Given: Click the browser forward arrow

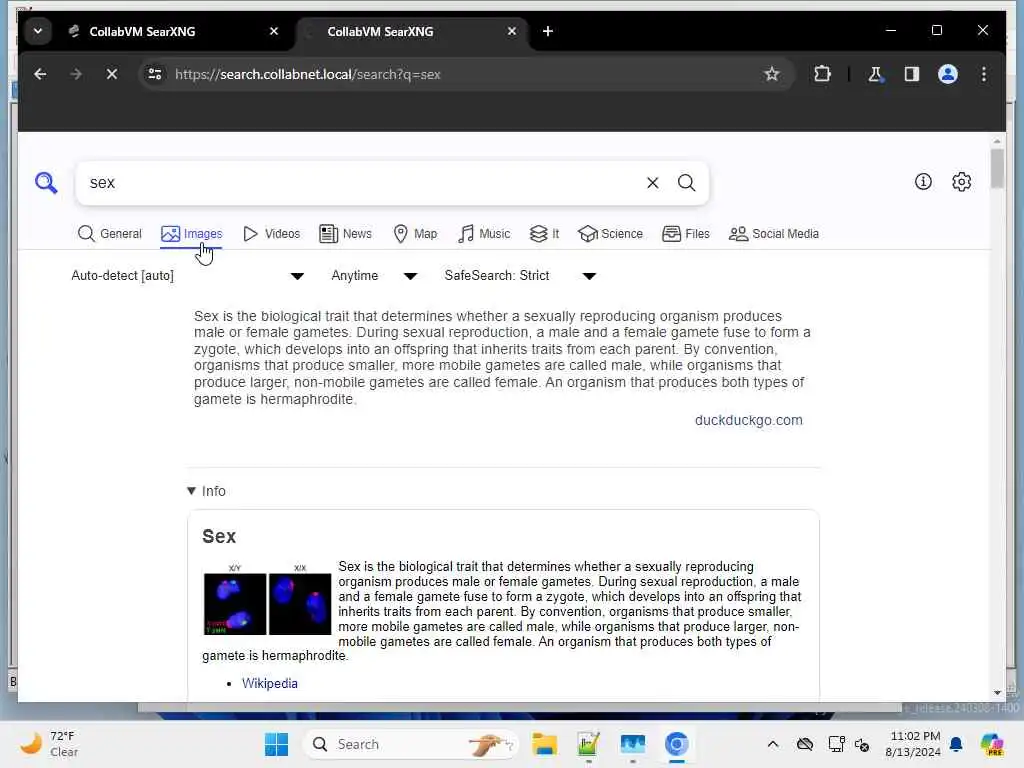Looking at the screenshot, I should click(76, 74).
